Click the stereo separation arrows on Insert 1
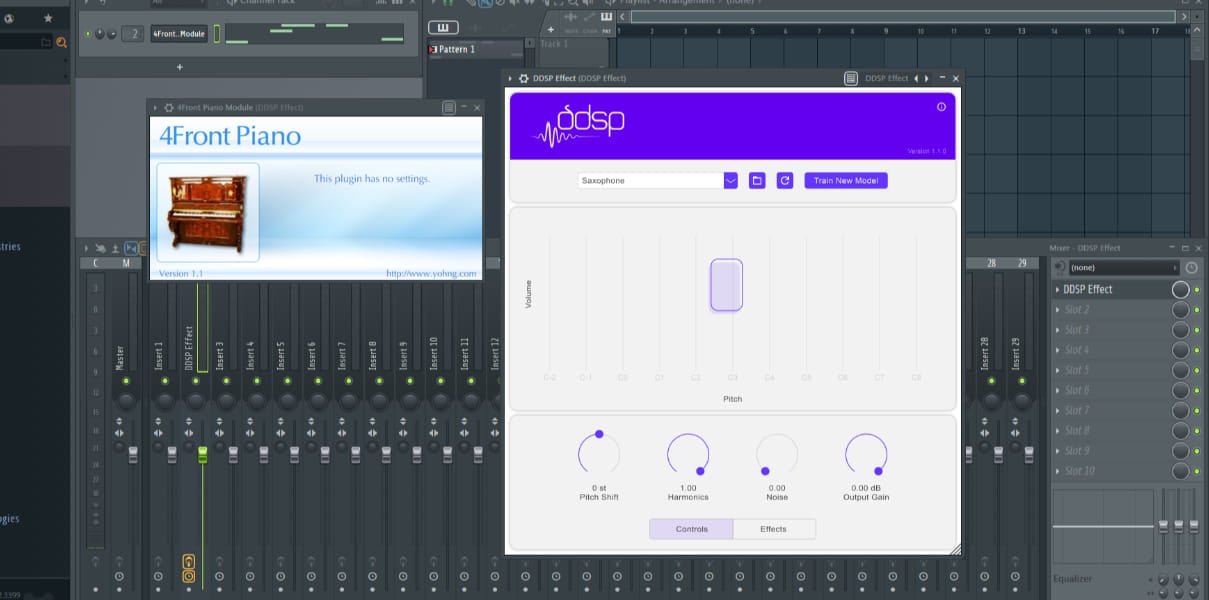 [x=158, y=433]
